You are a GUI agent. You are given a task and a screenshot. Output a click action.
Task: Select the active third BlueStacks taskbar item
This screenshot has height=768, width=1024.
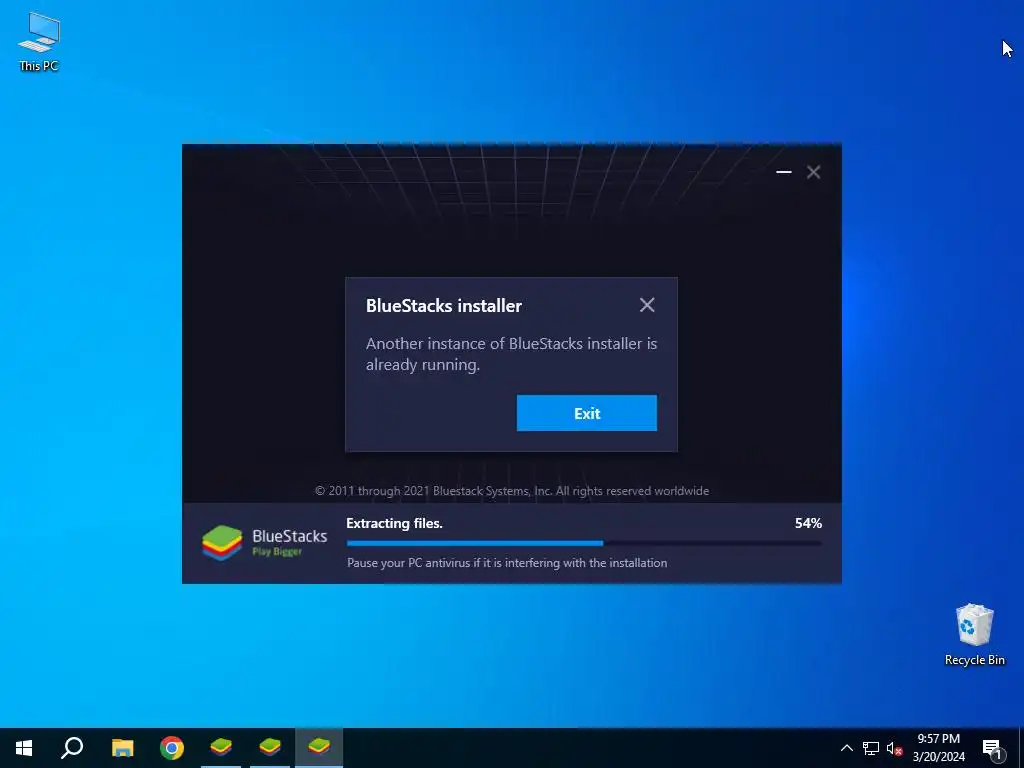[x=319, y=748]
